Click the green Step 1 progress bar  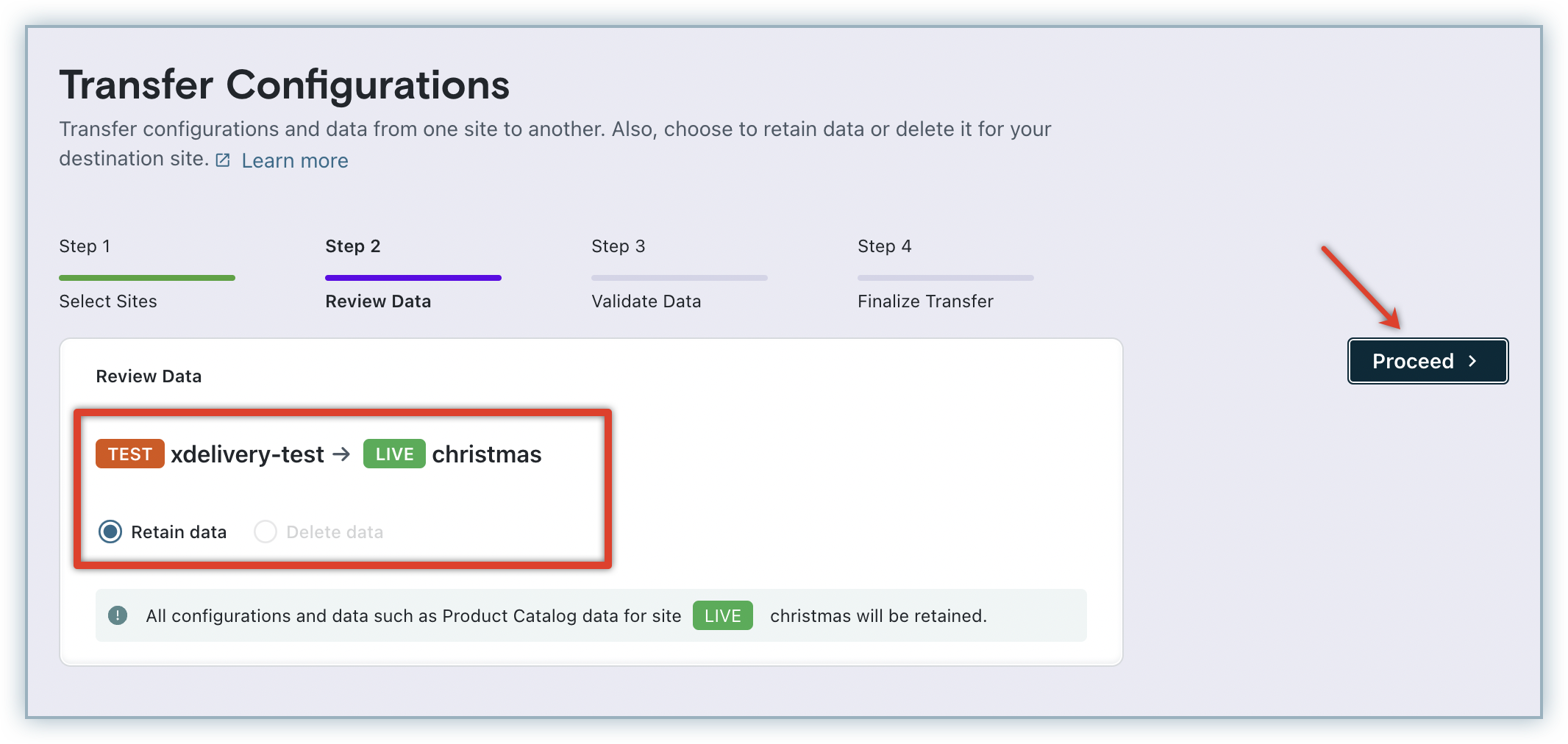coord(147,278)
